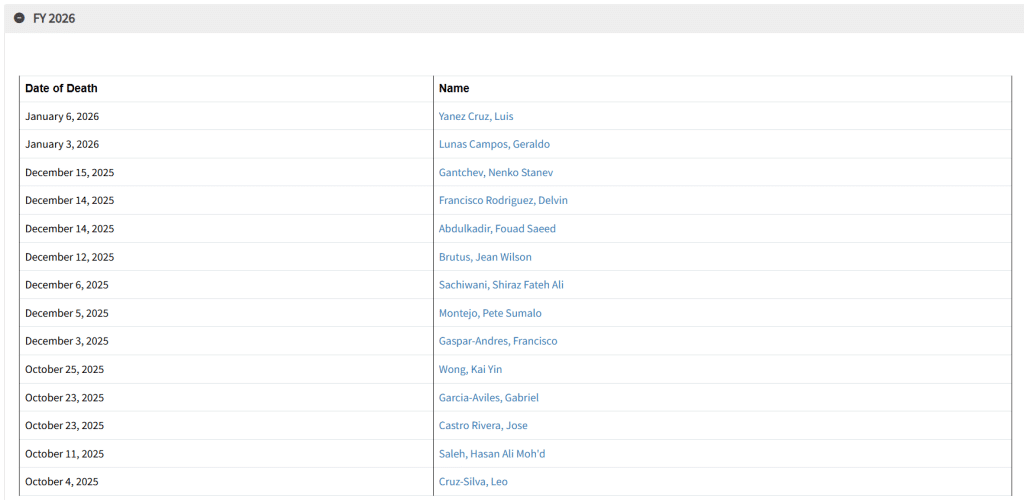The image size is (1024, 500).
Task: Open Castro Rivera, Jose link
Action: tap(482, 425)
